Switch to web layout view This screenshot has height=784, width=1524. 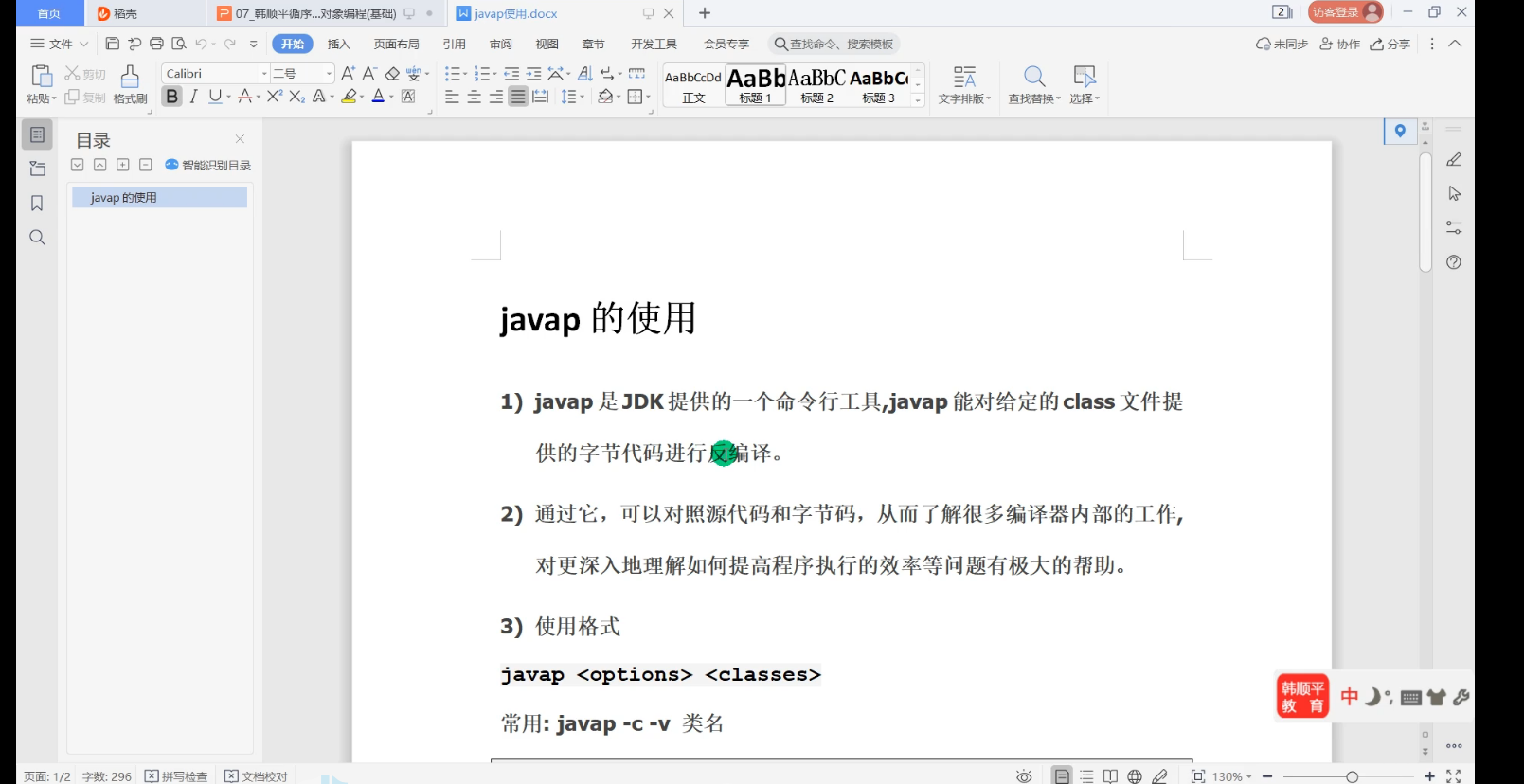point(1135,775)
